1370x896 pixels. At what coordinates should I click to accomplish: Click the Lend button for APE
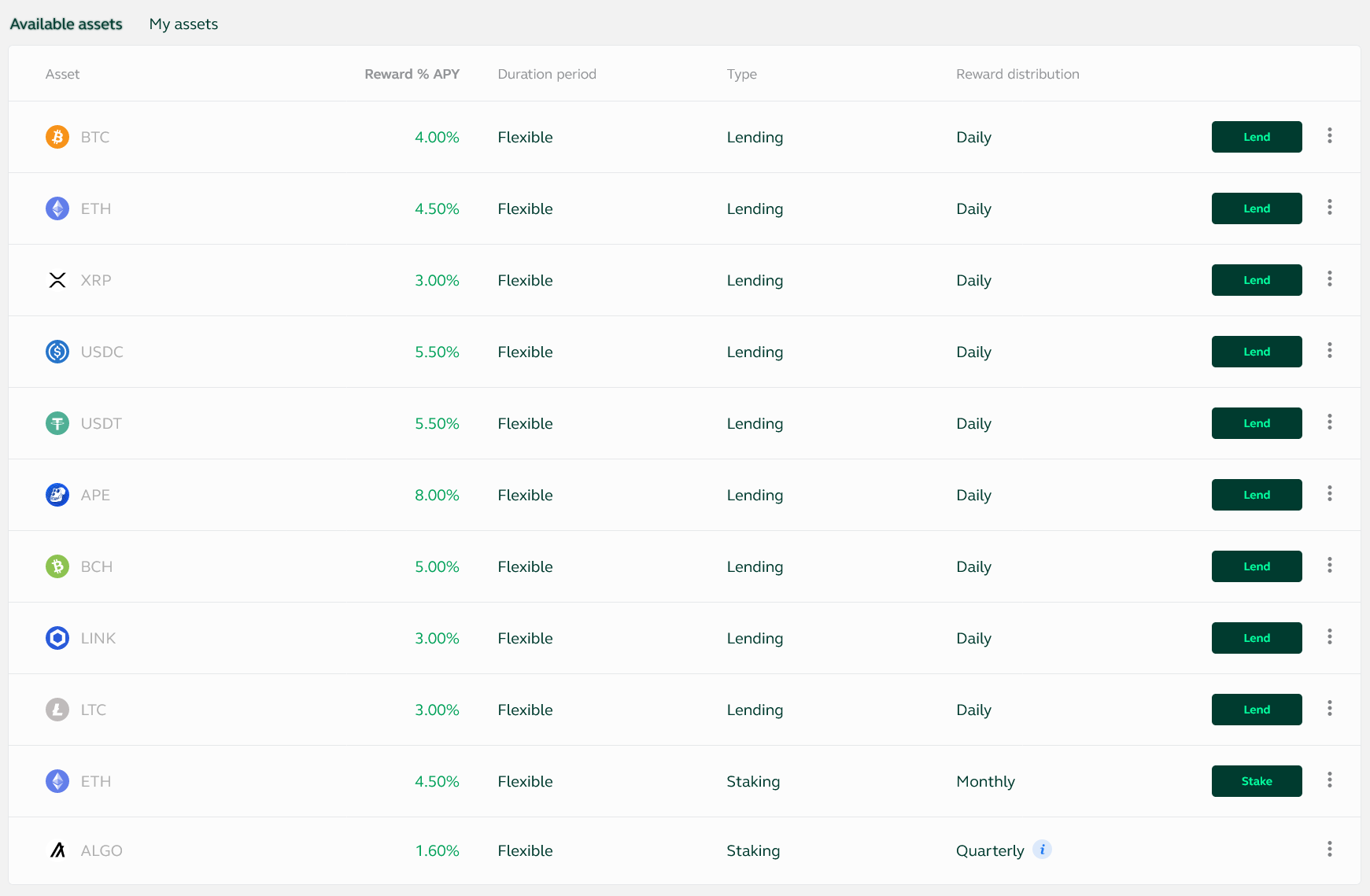(x=1257, y=495)
